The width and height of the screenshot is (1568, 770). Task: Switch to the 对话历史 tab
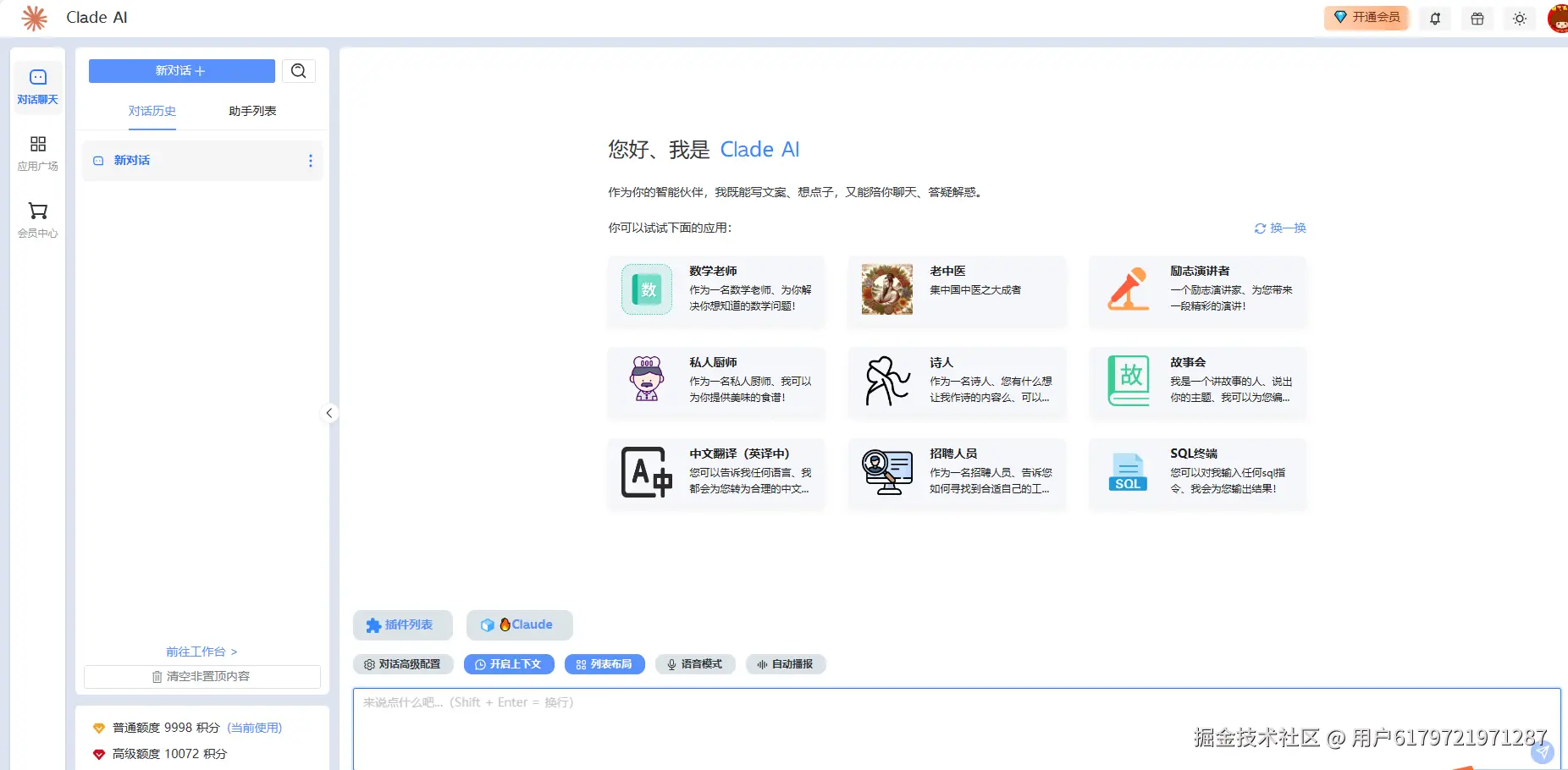tap(152, 111)
